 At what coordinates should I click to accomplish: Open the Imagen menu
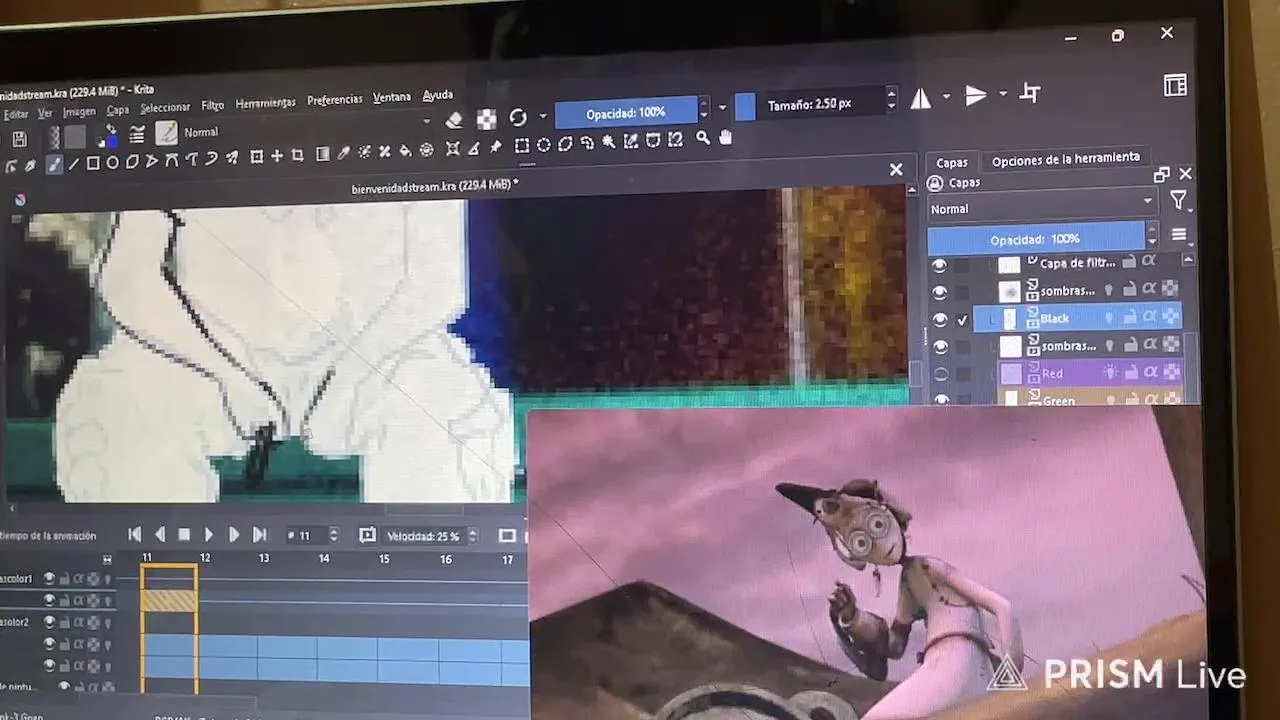(x=79, y=112)
